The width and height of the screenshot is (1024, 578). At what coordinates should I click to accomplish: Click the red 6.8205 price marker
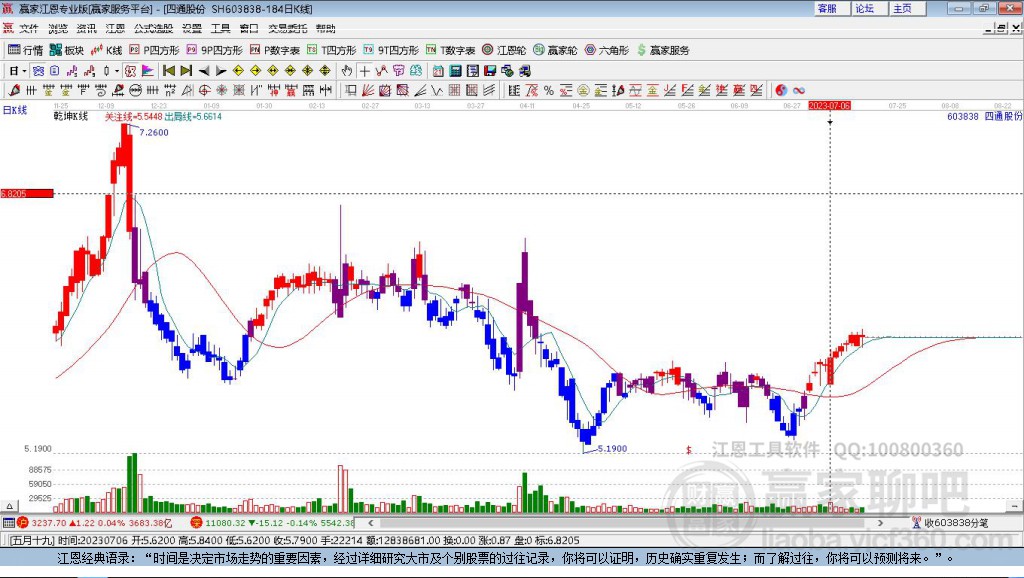[26, 193]
